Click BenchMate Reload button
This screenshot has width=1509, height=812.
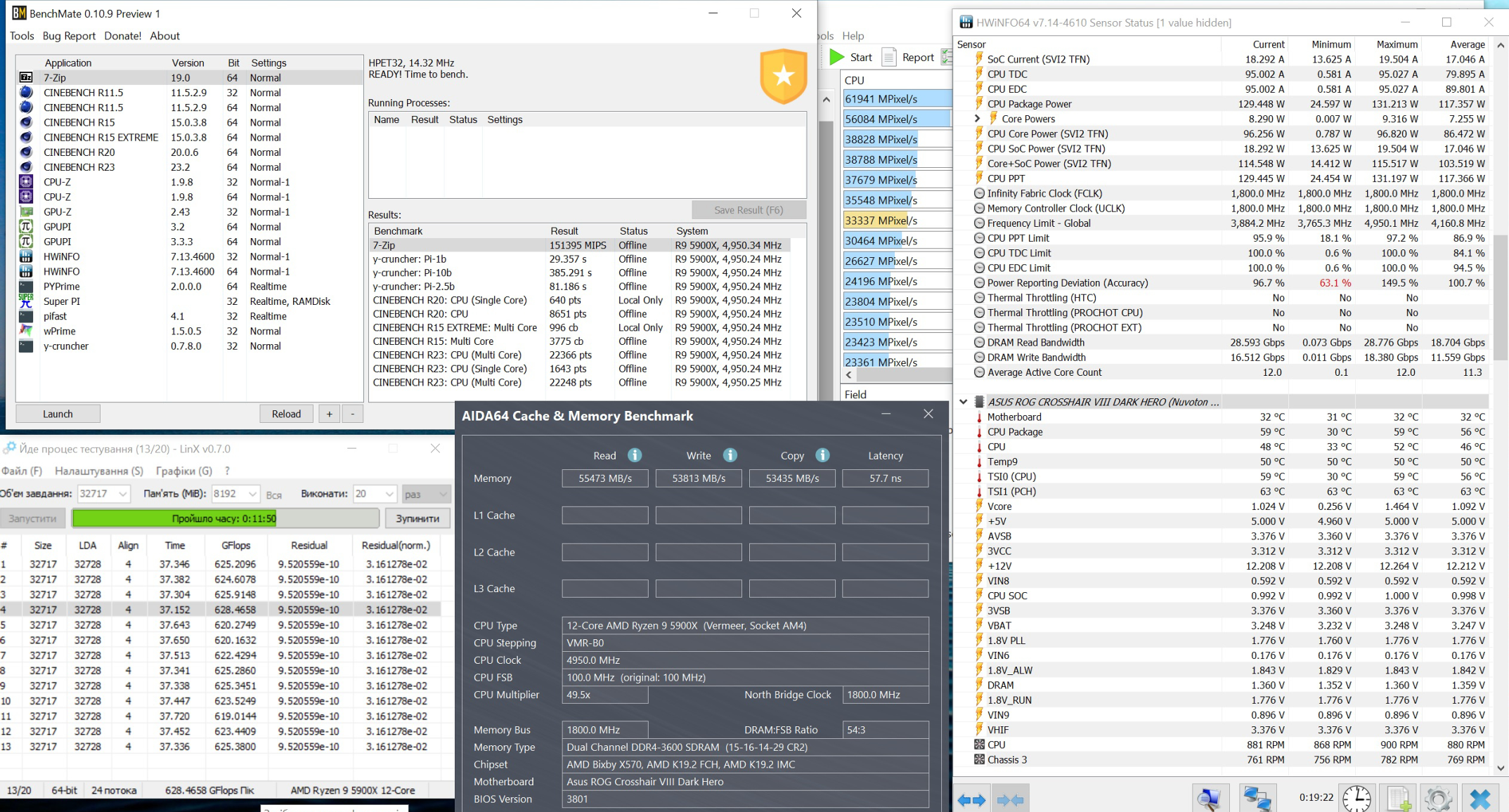tap(286, 414)
